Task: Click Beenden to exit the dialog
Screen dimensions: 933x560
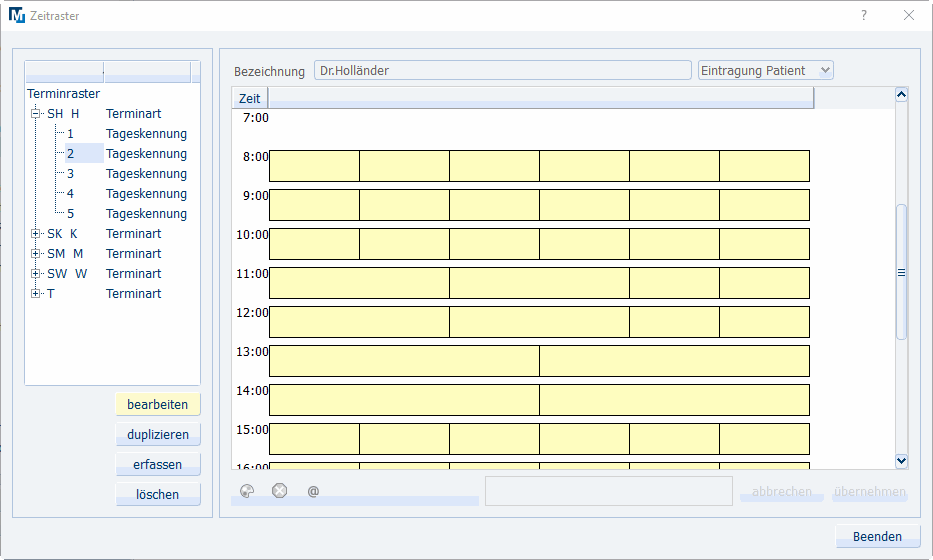Action: point(877,537)
